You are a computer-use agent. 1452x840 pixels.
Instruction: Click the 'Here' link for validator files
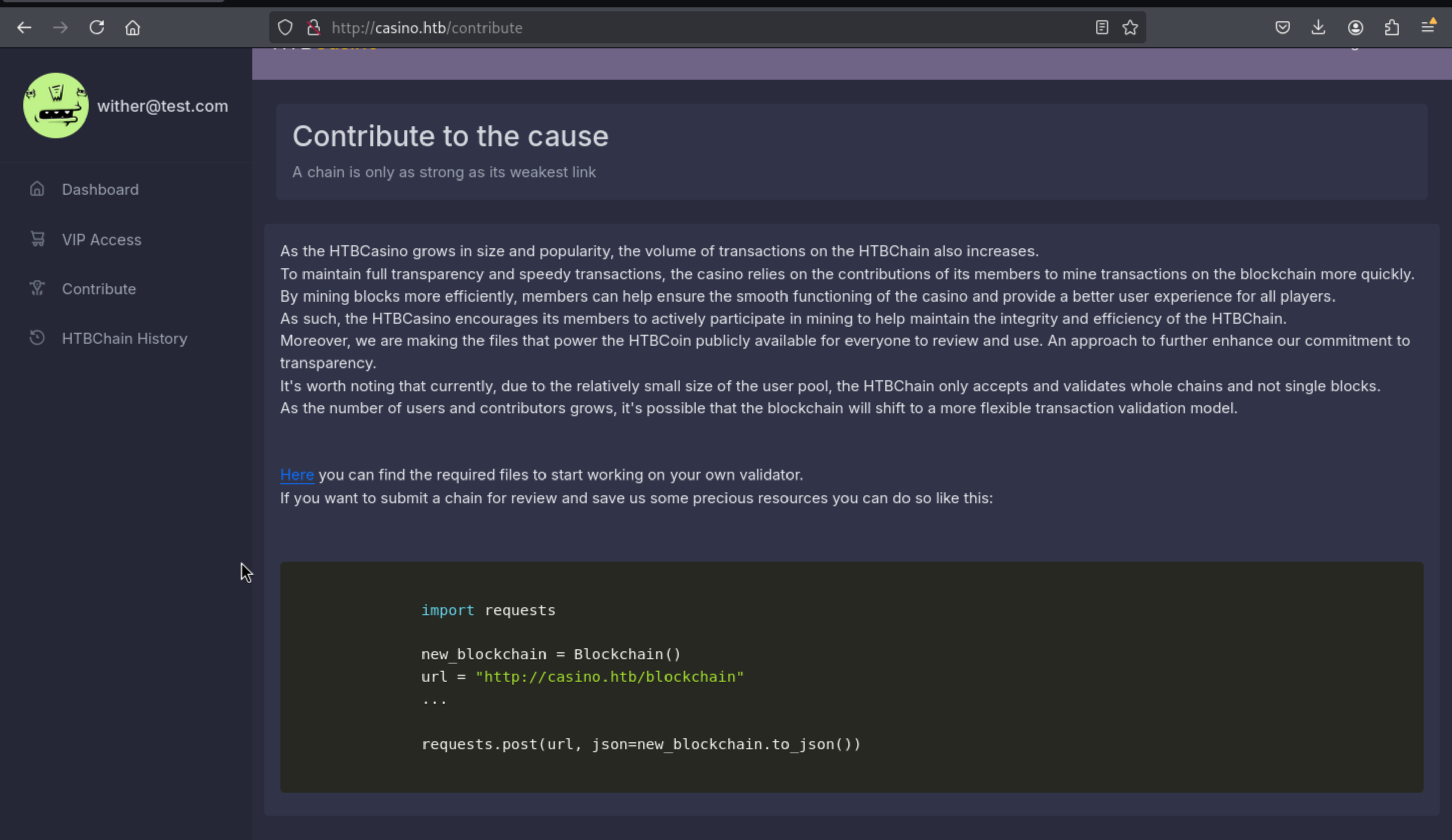click(x=297, y=475)
